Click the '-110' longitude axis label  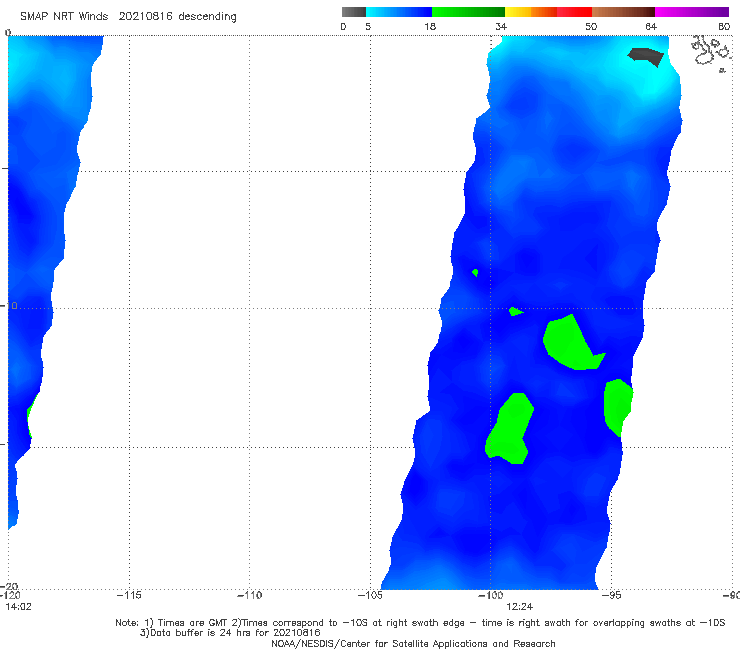[249, 595]
